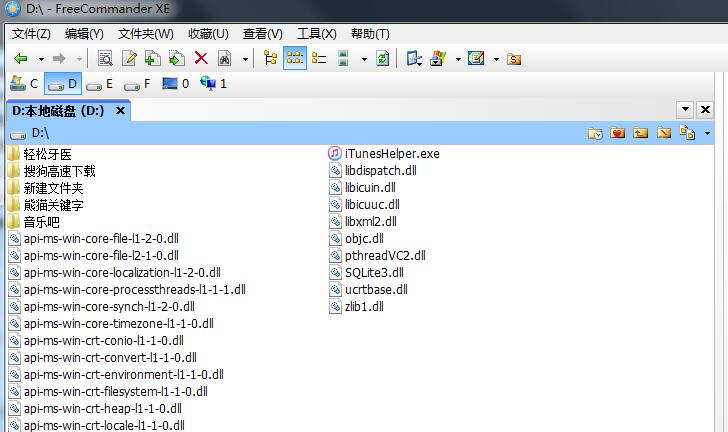Open the 帮助(T) menu
This screenshot has width=728, height=432.
point(370,34)
